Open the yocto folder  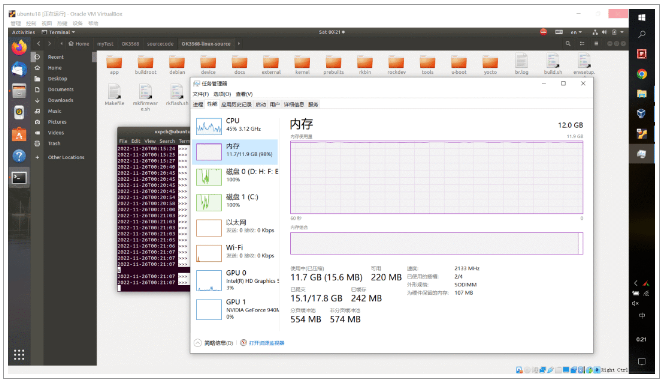(x=490, y=65)
